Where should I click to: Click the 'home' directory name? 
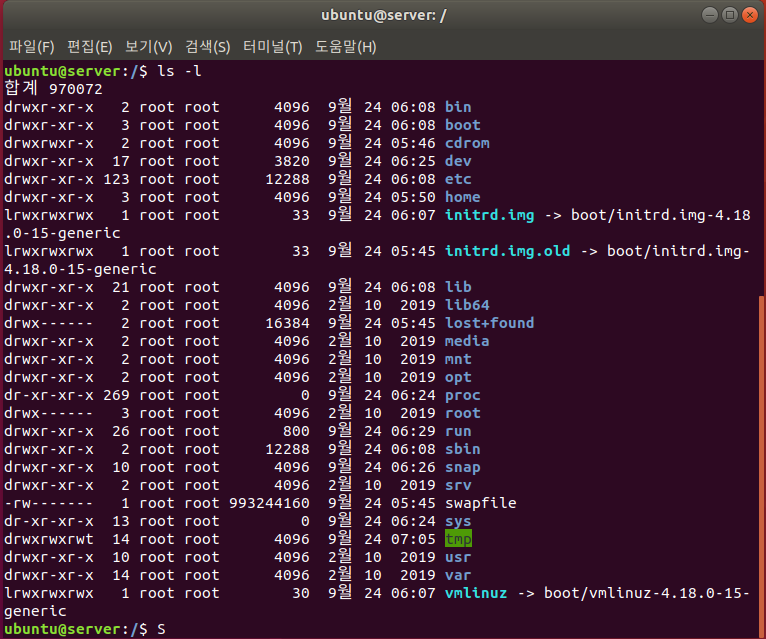(x=463, y=197)
